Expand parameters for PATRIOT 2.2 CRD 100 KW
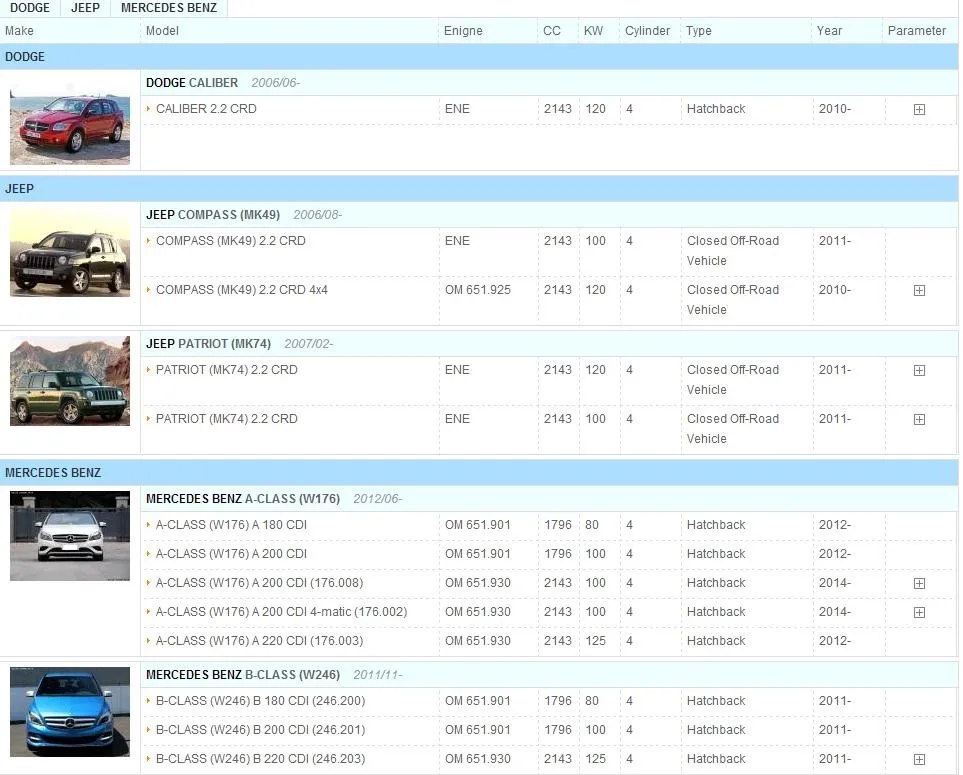The width and height of the screenshot is (963, 775). click(x=919, y=419)
